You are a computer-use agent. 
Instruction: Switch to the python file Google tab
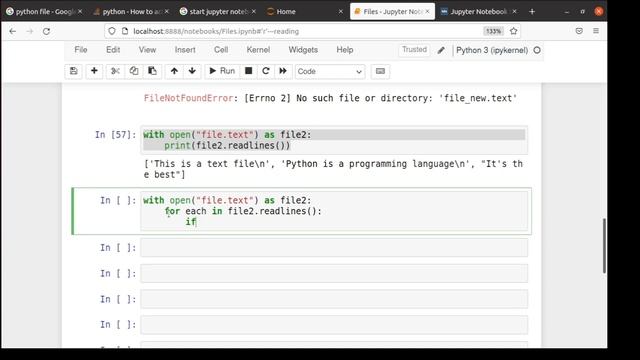[43, 11]
